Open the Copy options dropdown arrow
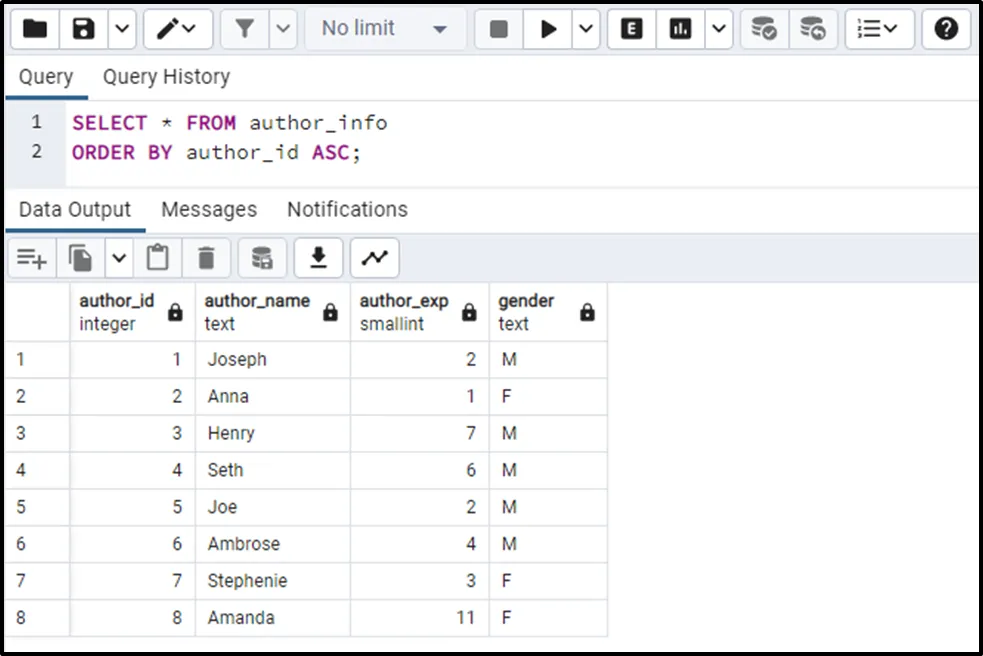Viewport: 983px width, 656px height. [119, 258]
